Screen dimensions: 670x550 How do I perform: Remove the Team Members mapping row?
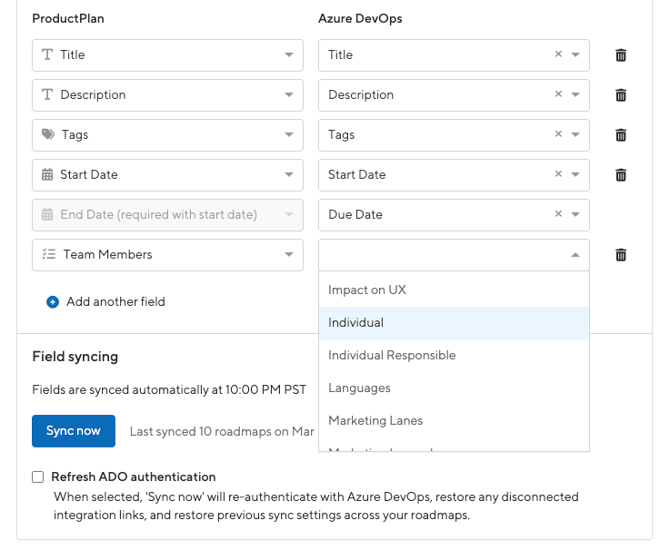(620, 255)
